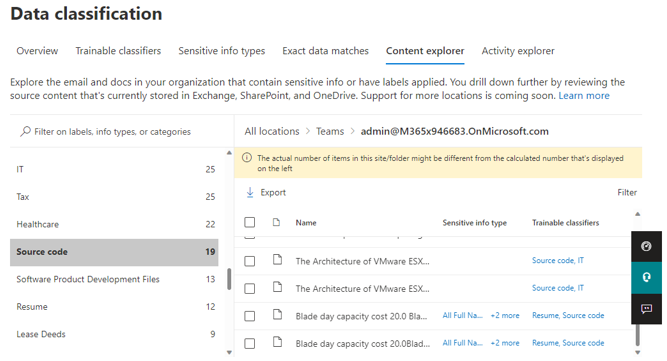
Task: Select the Tax category
Action: point(114,196)
